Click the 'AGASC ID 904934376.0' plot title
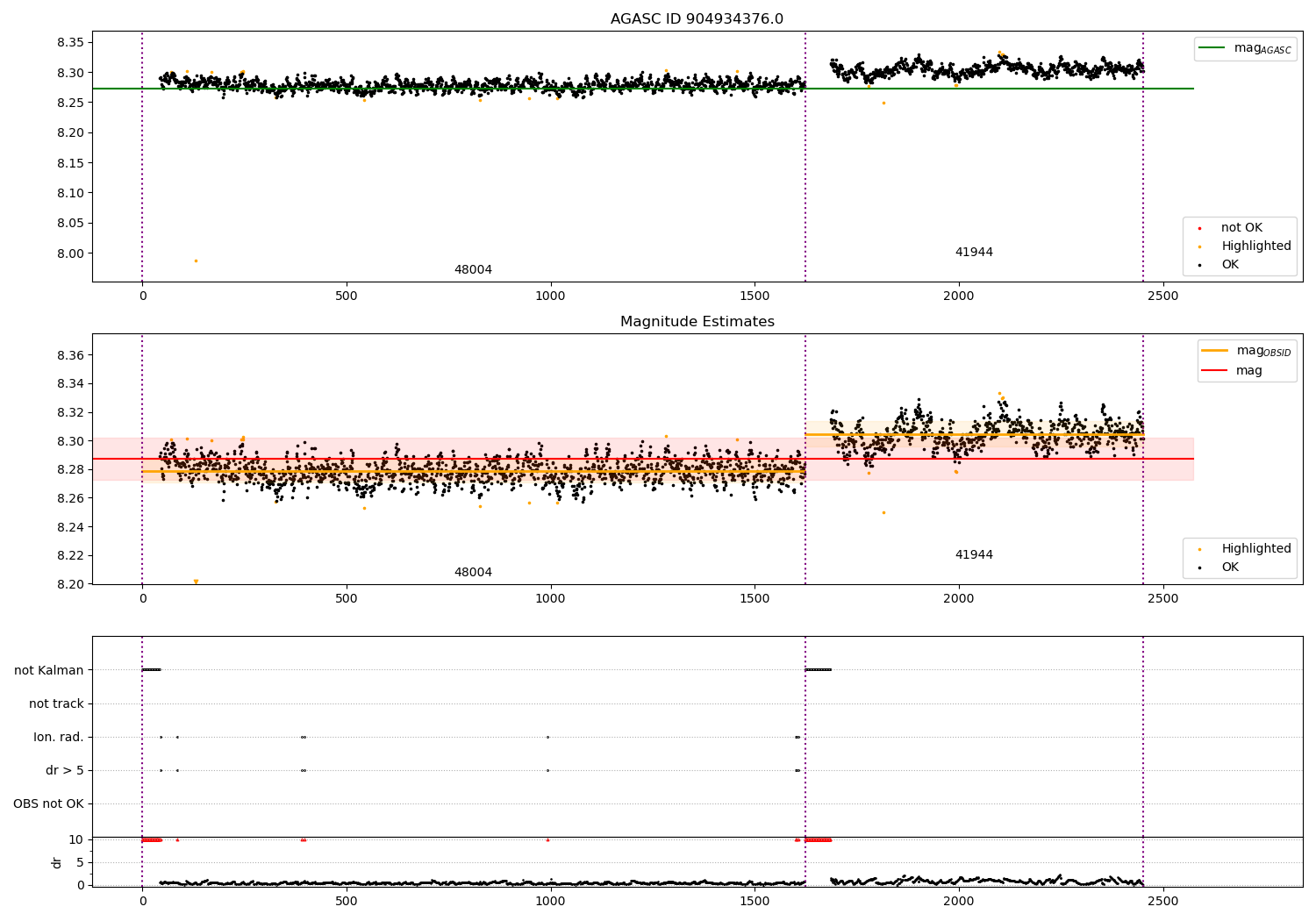1316x921 pixels. [x=697, y=19]
